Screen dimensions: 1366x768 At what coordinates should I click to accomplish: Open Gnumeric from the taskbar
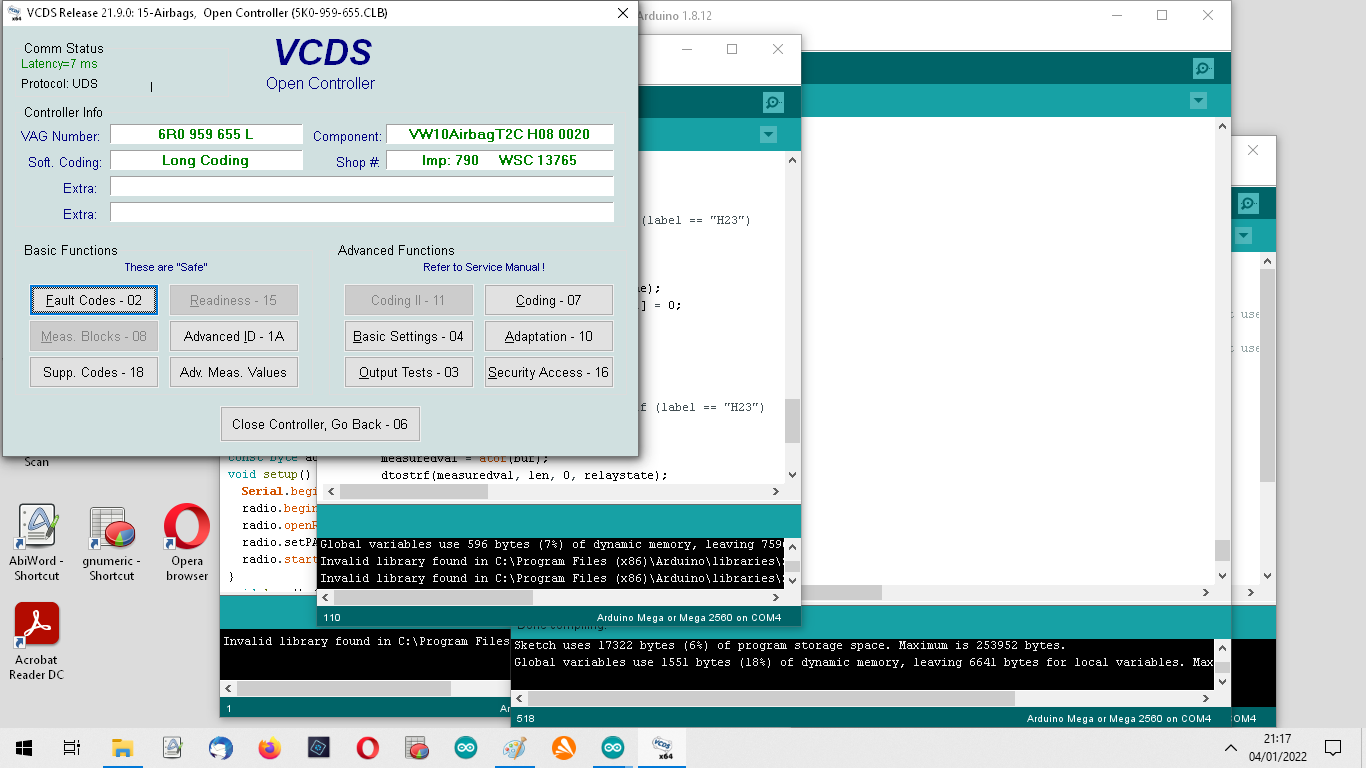pos(416,747)
